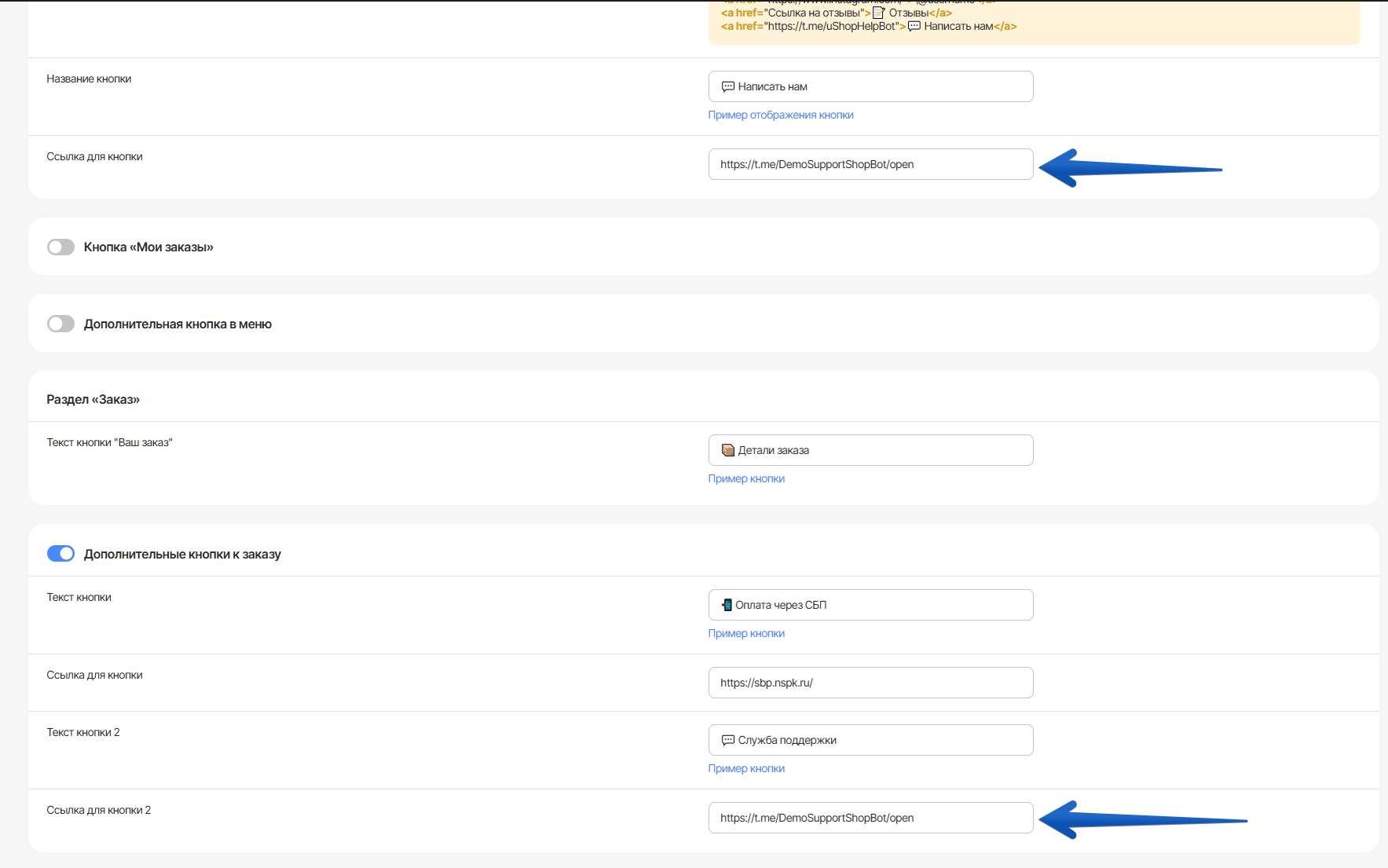1388x868 pixels.
Task: Open "Пример кнопки" link below "Оплата через СБП"
Action: pyautogui.click(x=746, y=633)
